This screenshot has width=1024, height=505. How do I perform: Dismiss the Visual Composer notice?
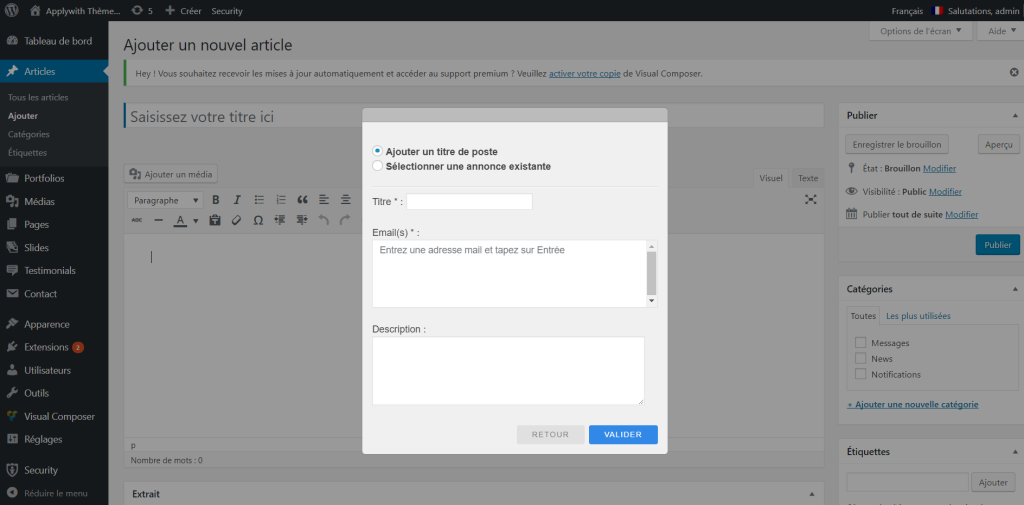click(x=1014, y=73)
